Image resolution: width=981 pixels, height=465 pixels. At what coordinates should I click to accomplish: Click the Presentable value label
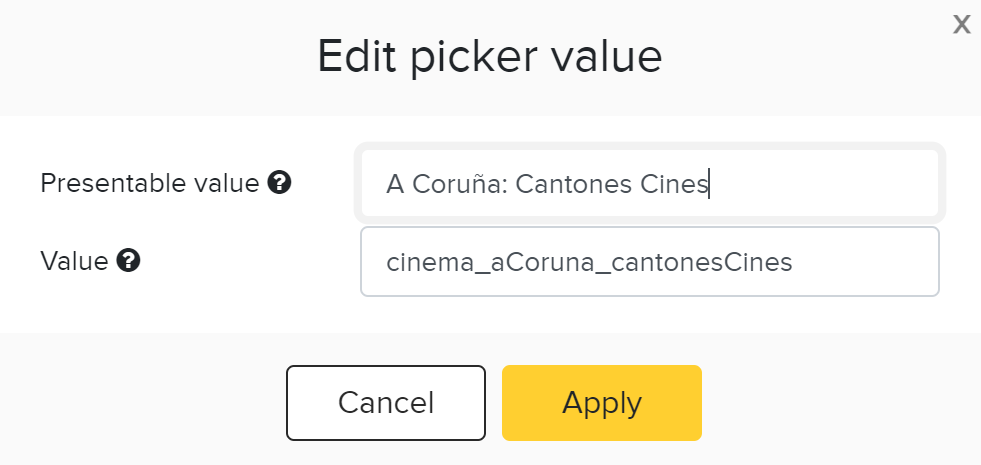click(150, 183)
